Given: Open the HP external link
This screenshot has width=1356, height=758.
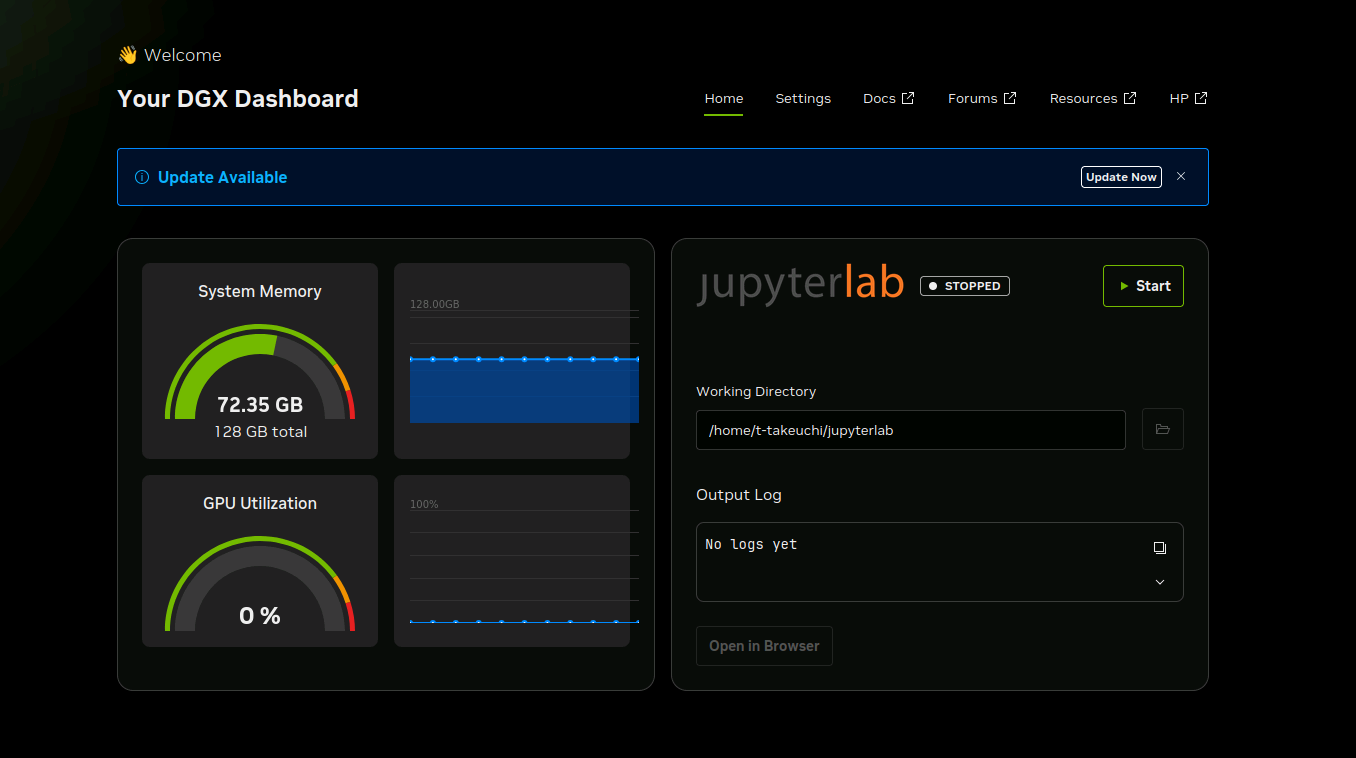Looking at the screenshot, I should pos(1188,98).
